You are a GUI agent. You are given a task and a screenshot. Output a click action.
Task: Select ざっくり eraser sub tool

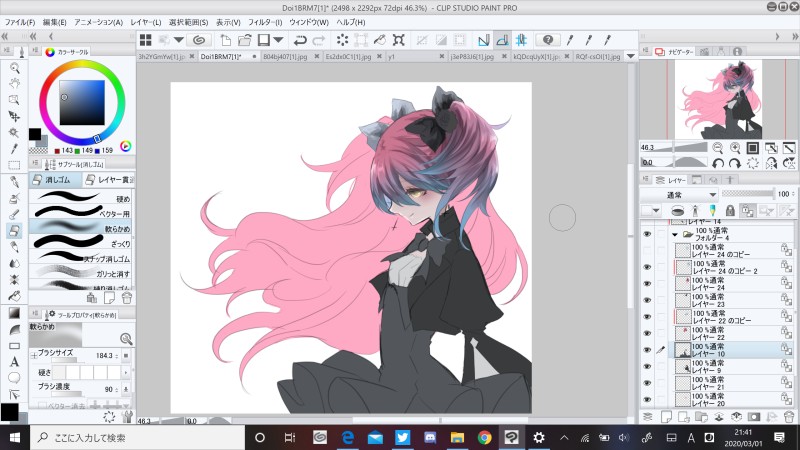tap(82, 243)
